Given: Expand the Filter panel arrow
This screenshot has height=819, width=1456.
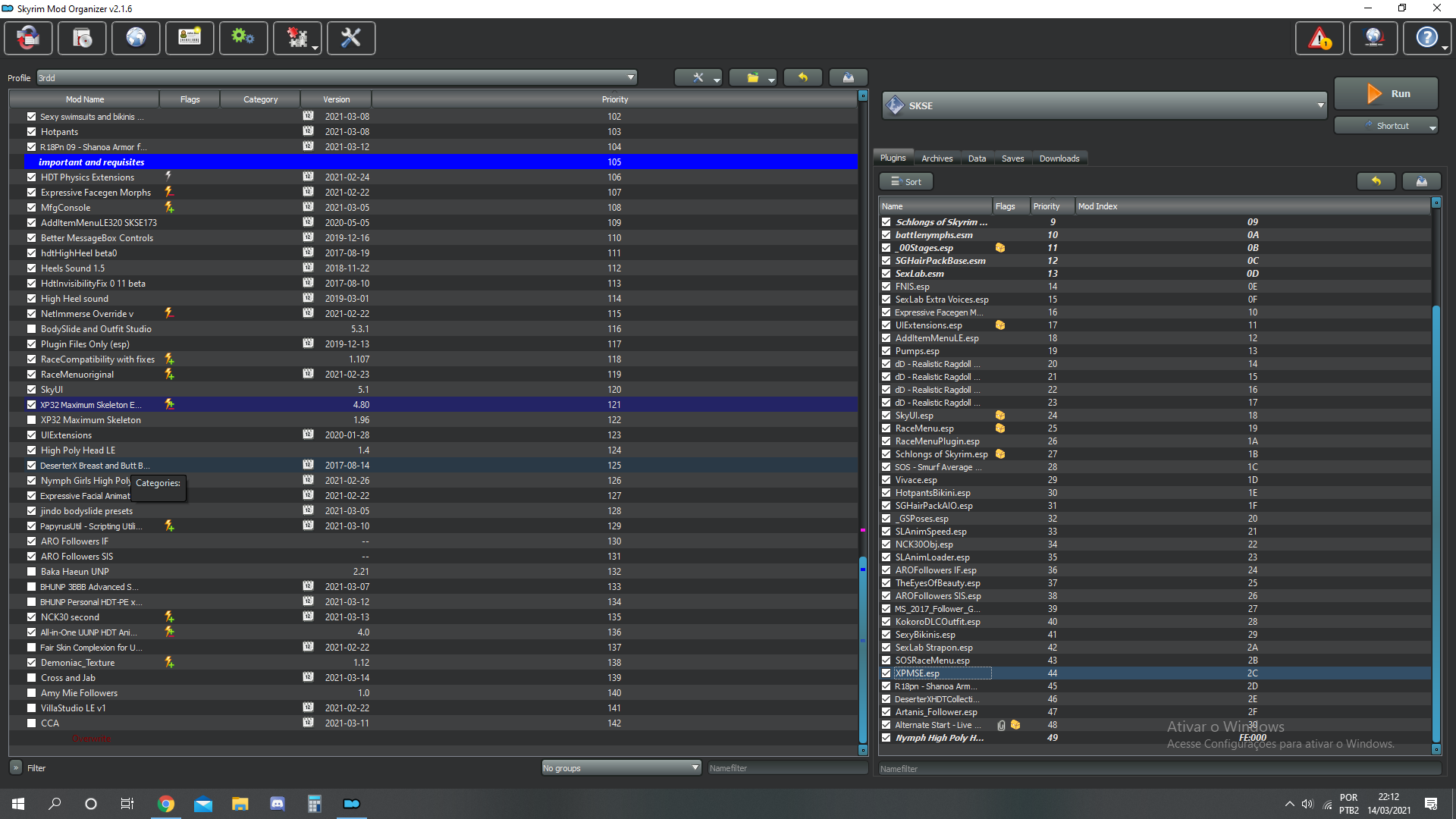Looking at the screenshot, I should [x=16, y=767].
